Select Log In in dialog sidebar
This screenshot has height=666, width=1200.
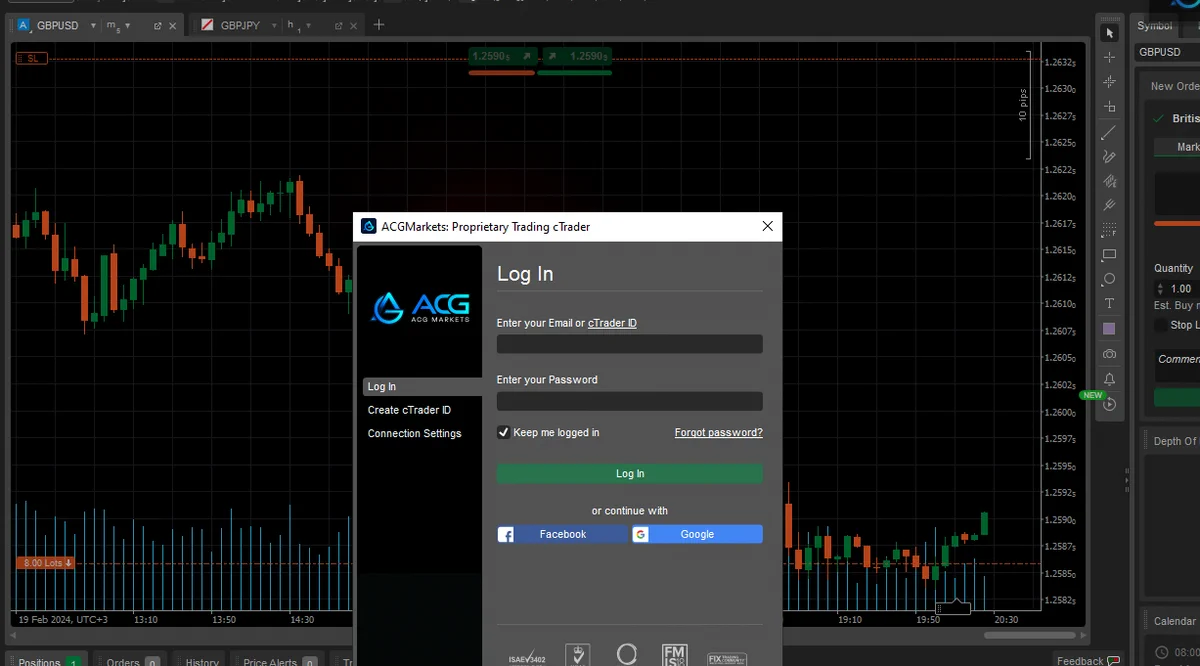pyautogui.click(x=422, y=387)
